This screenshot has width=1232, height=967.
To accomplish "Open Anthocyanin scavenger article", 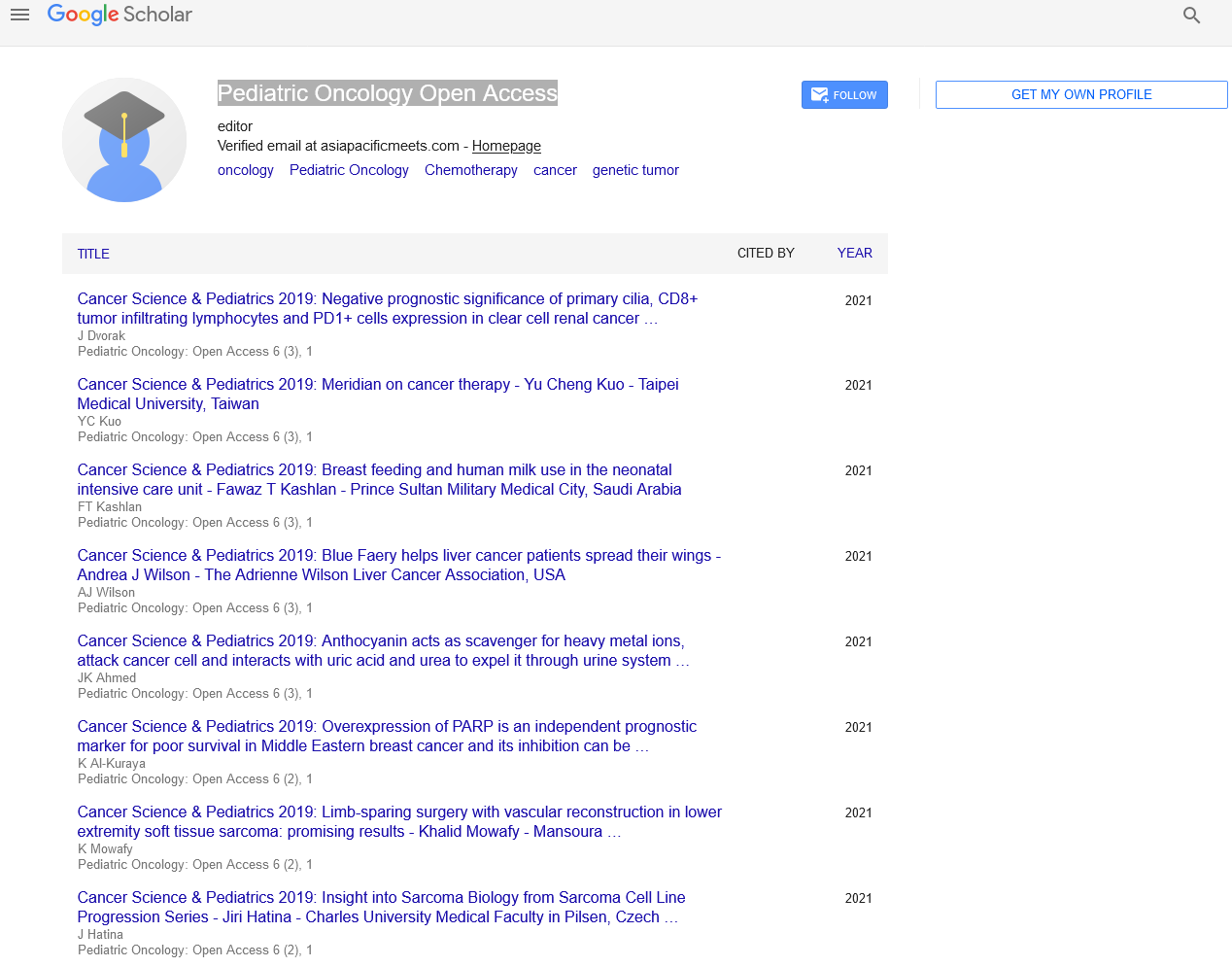I will [x=384, y=651].
